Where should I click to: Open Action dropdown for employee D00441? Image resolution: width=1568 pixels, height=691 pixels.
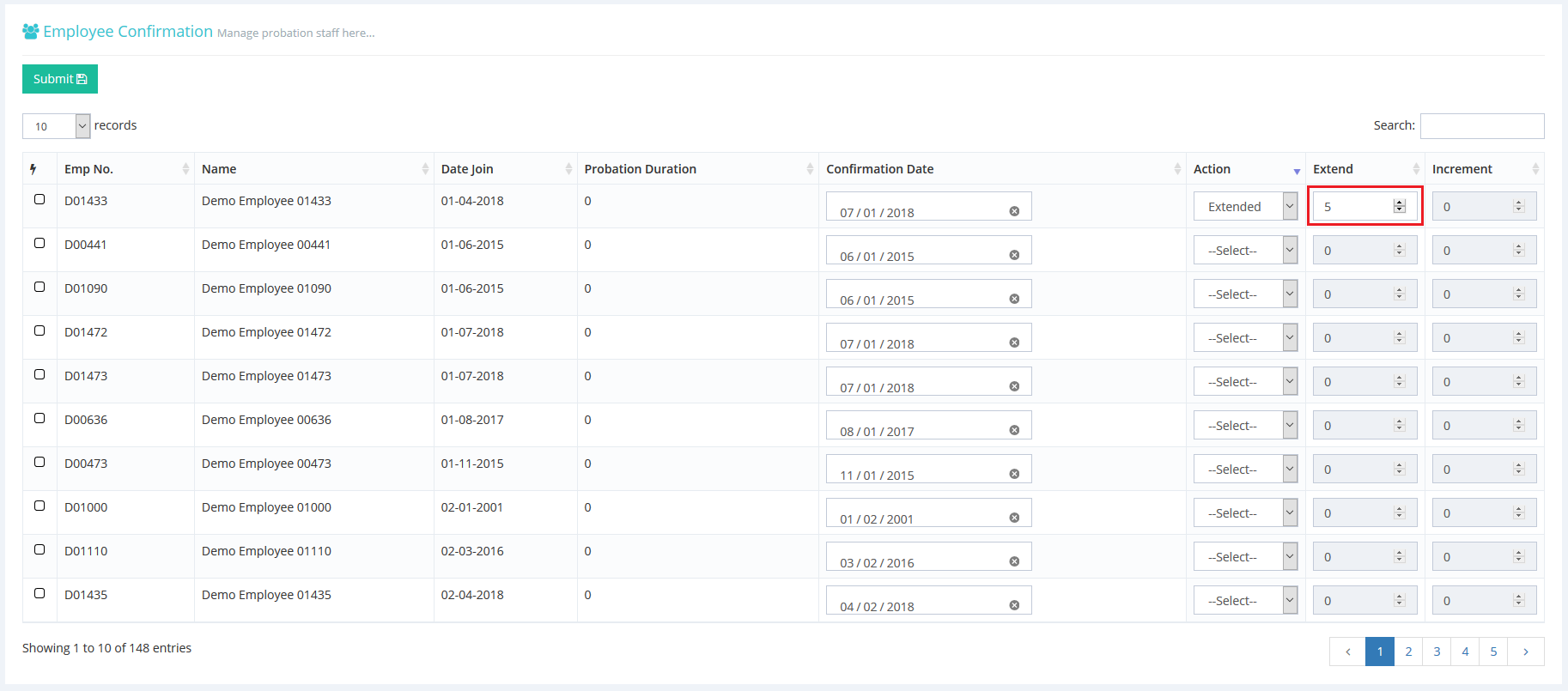pyautogui.click(x=1244, y=251)
